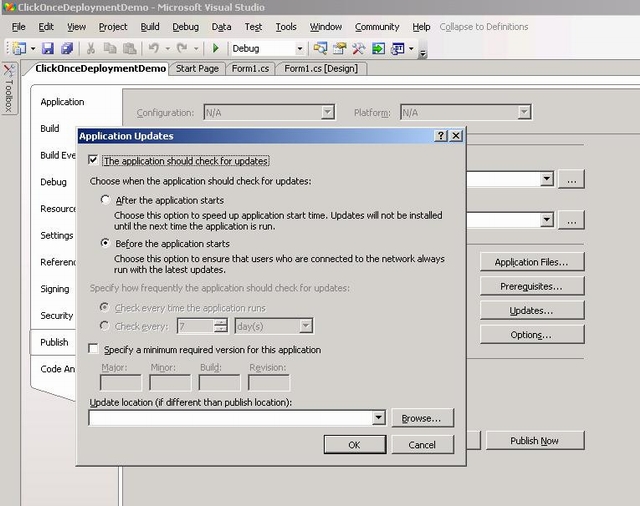Select the Signing properties page
The width and height of the screenshot is (640, 506).
(55, 289)
